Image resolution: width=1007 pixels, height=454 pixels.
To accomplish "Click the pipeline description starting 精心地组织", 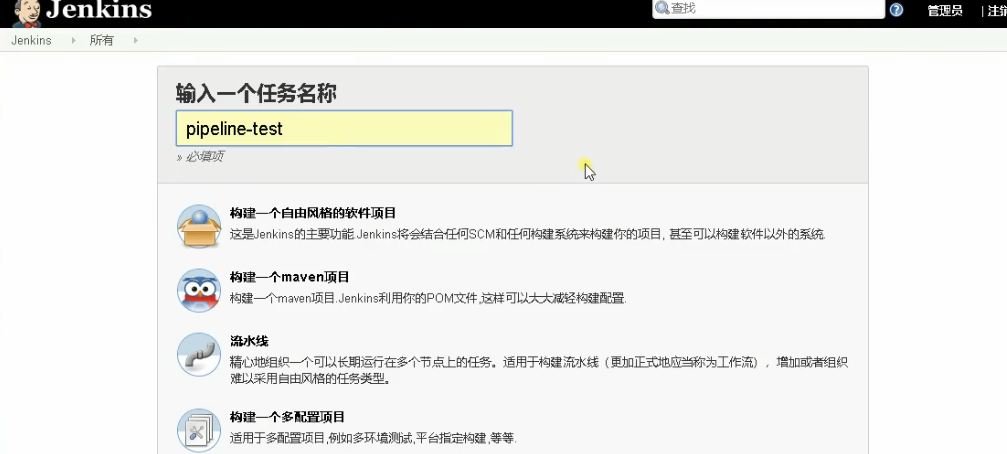I will tap(539, 371).
